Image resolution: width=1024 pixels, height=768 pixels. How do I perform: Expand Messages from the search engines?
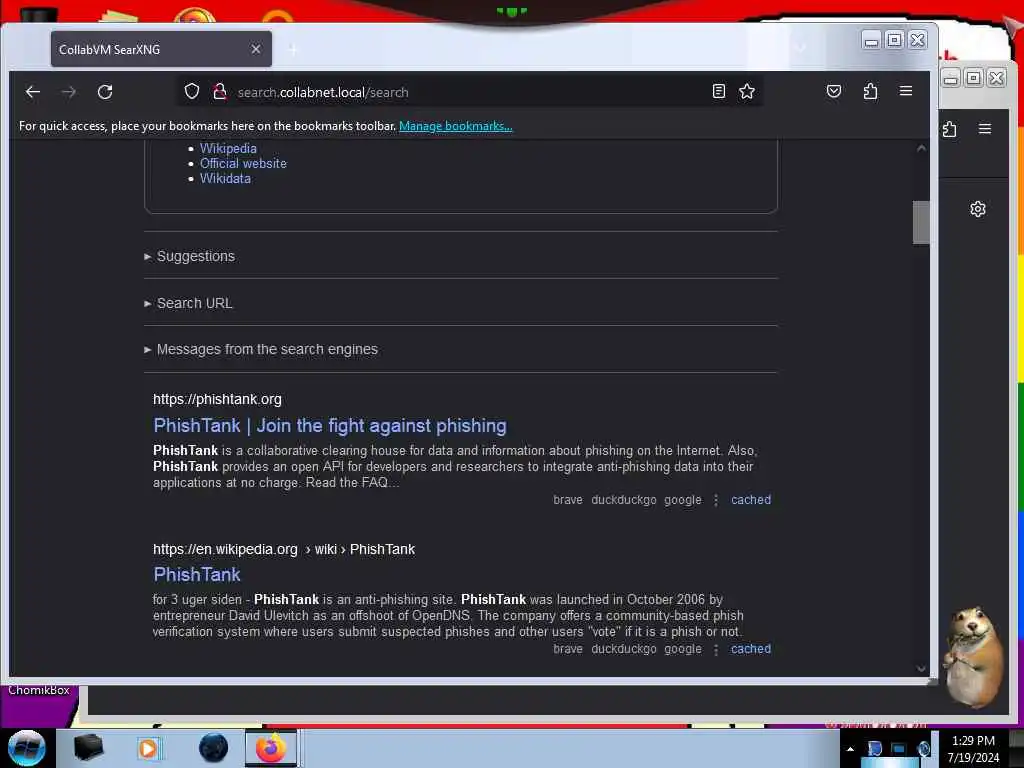point(261,349)
